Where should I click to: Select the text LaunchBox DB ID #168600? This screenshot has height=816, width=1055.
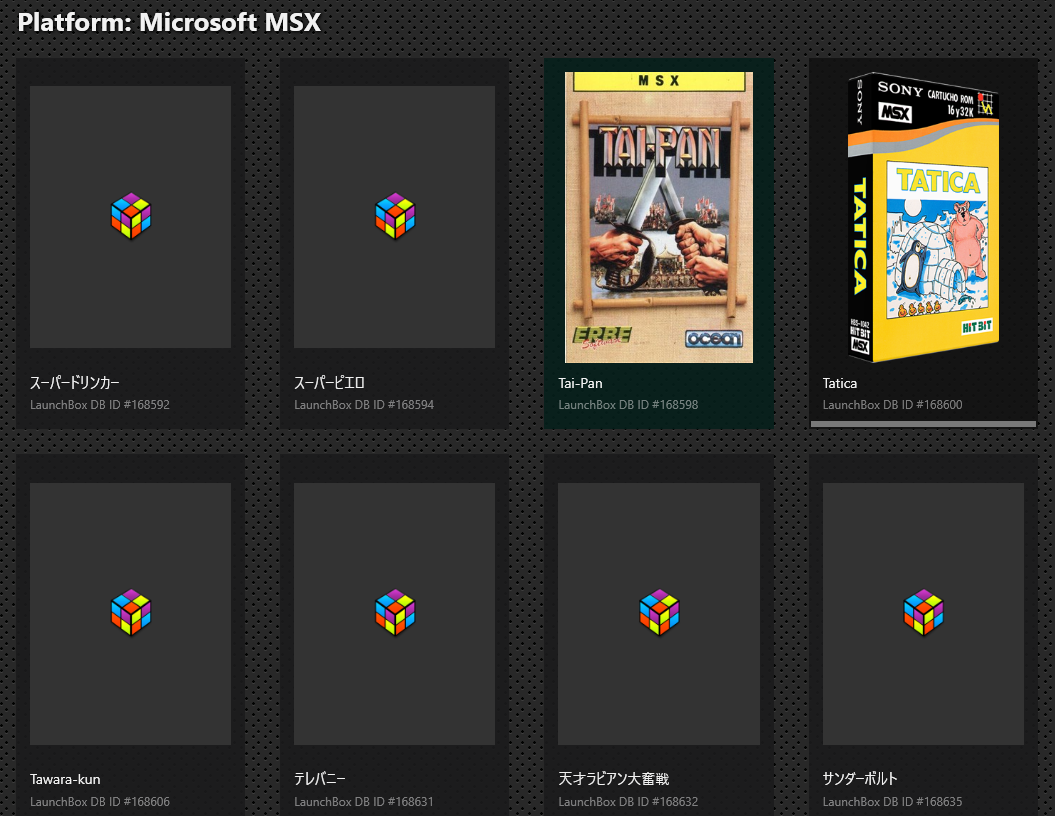coord(892,405)
